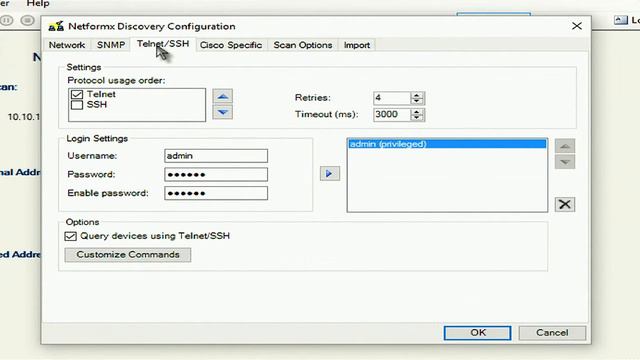Open the Import tab
Screen dimensions: 640x360
click(x=357, y=45)
